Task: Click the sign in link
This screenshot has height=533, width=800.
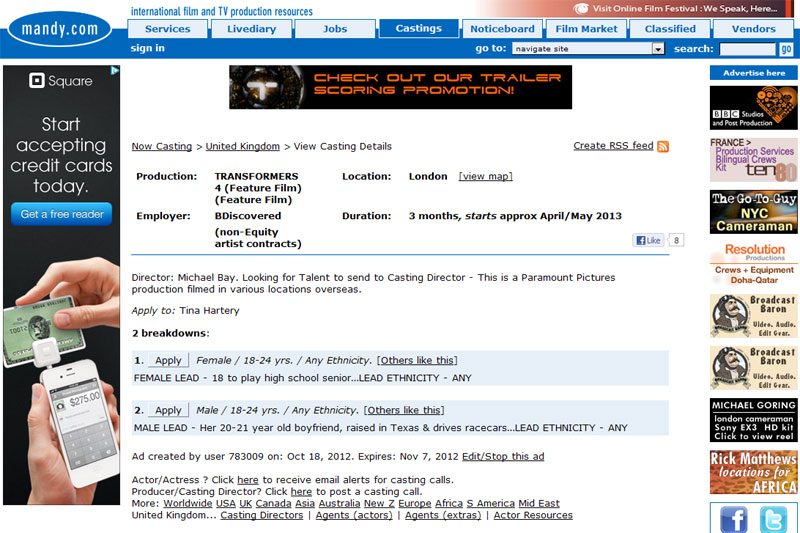Action: pyautogui.click(x=148, y=48)
